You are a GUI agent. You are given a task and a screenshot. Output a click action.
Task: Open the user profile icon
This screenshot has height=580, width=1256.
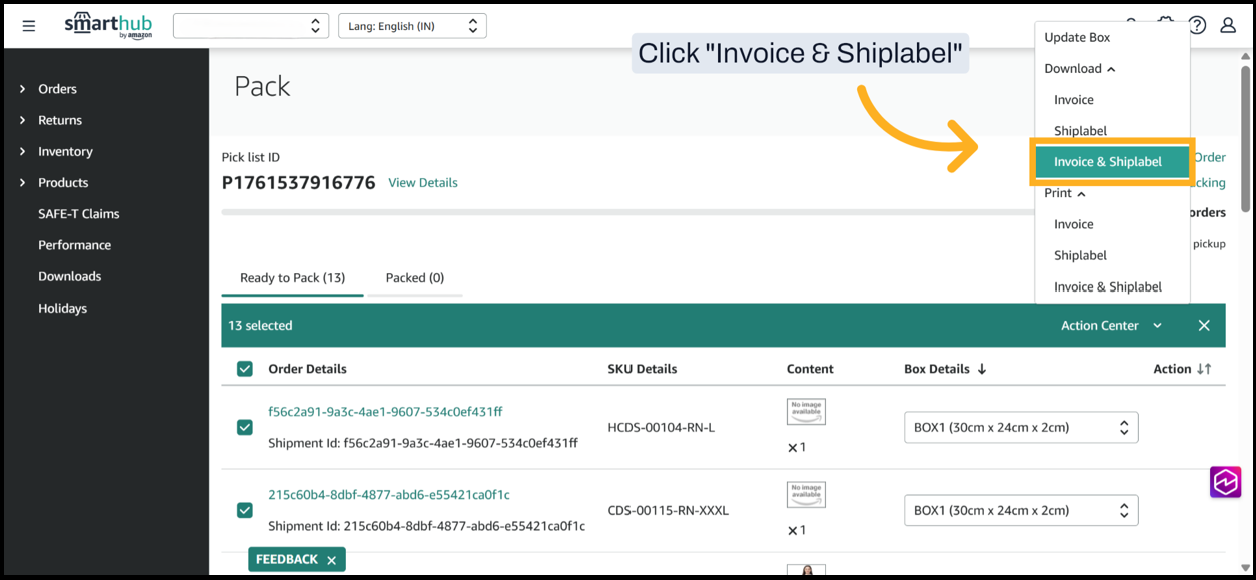coord(1228,26)
